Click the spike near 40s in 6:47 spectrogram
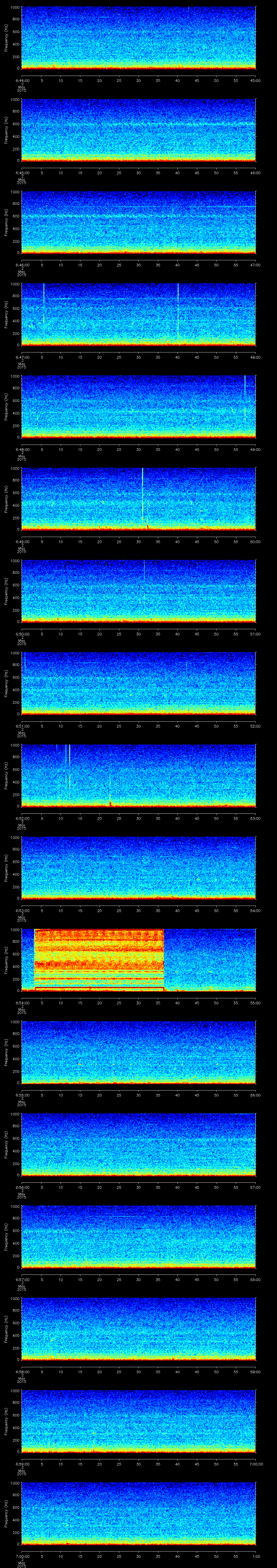The height and width of the screenshot is (1568, 277). (x=178, y=311)
